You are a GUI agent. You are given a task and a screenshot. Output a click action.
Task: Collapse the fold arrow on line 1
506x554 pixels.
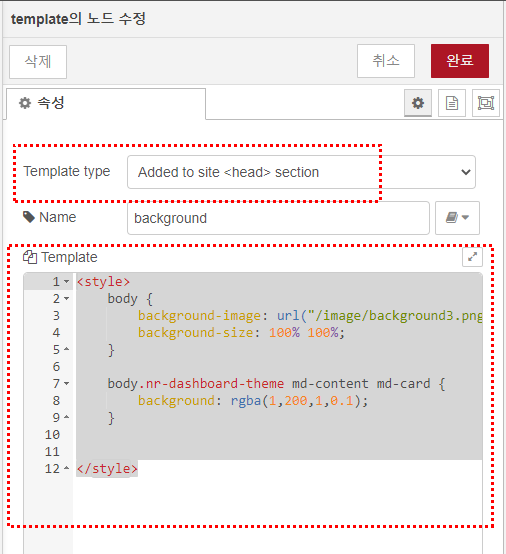coord(66,282)
